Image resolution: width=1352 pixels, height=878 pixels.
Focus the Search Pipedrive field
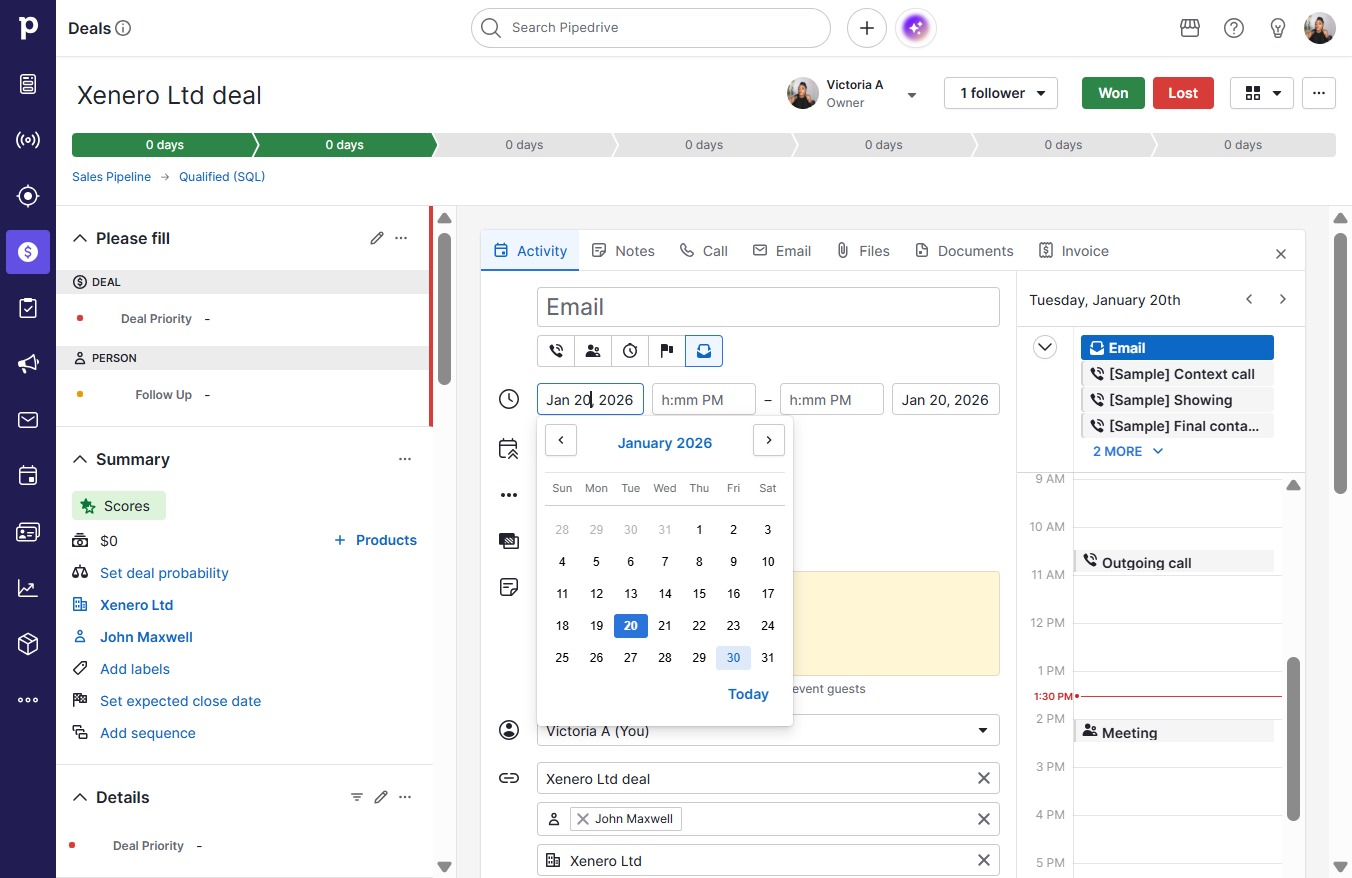point(651,28)
